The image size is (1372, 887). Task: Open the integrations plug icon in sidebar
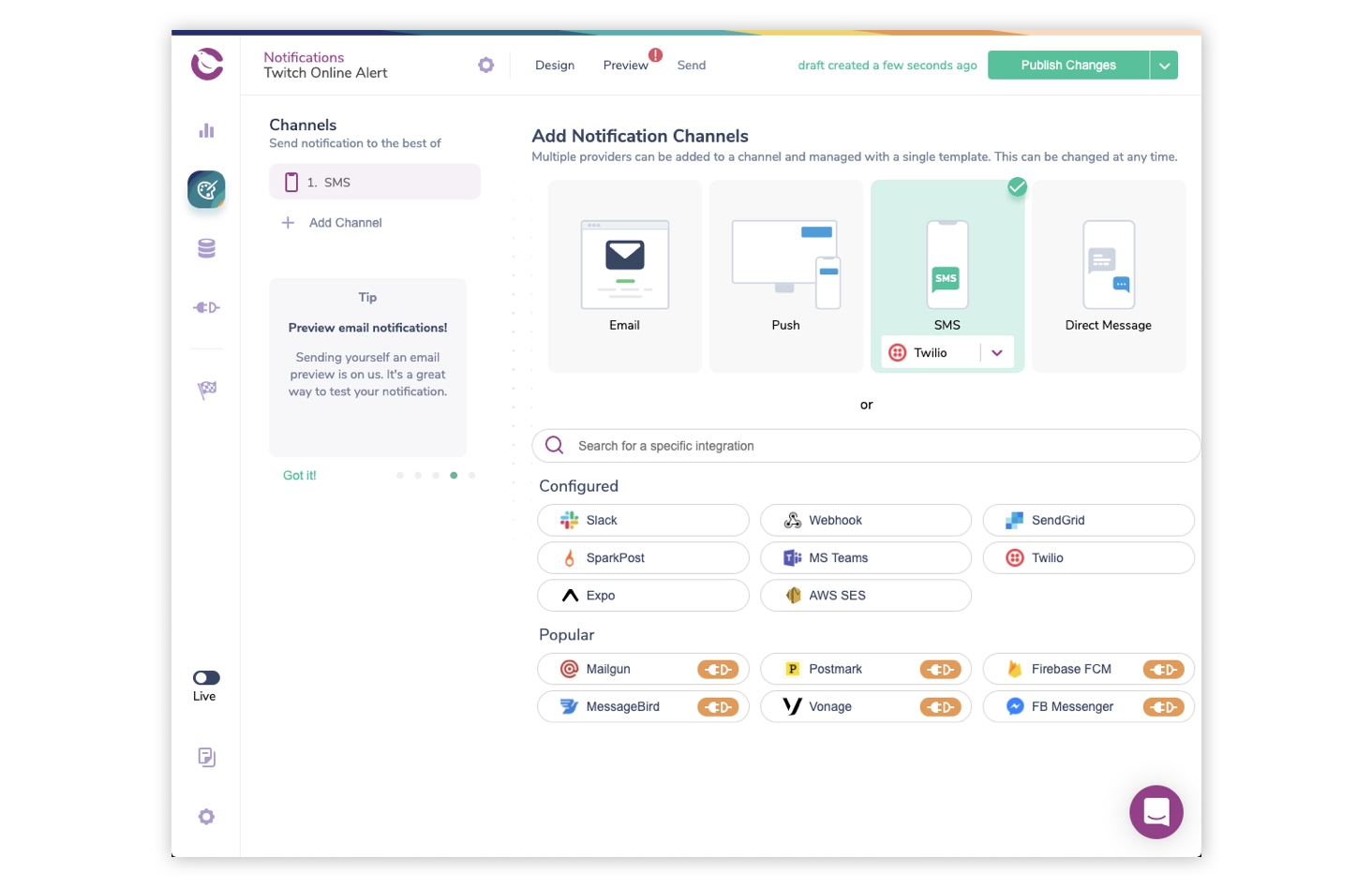(206, 307)
